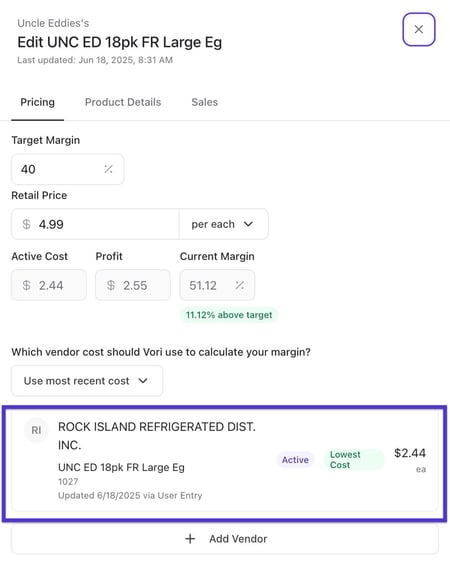The width and height of the screenshot is (450, 565).
Task: Click the Lowest Cost badge
Action: click(355, 460)
